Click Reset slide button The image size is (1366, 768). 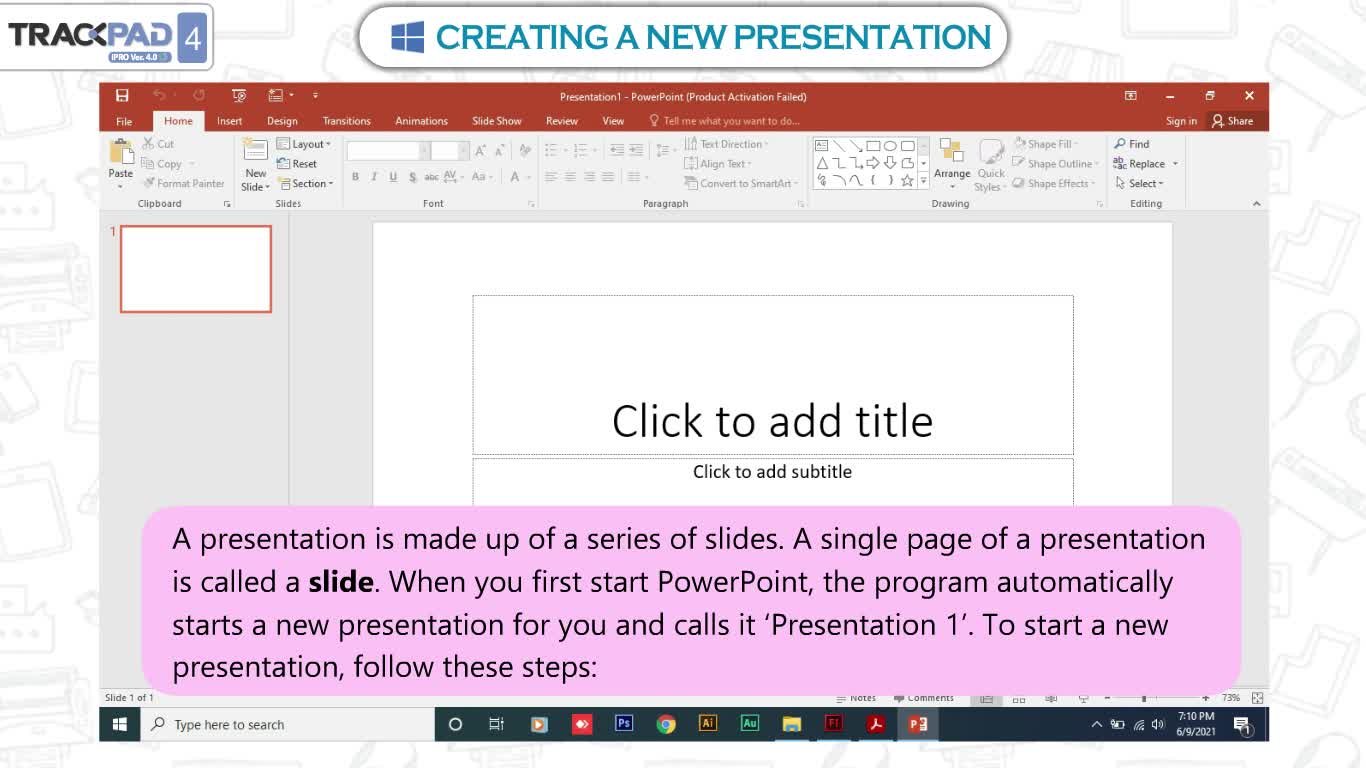point(297,164)
